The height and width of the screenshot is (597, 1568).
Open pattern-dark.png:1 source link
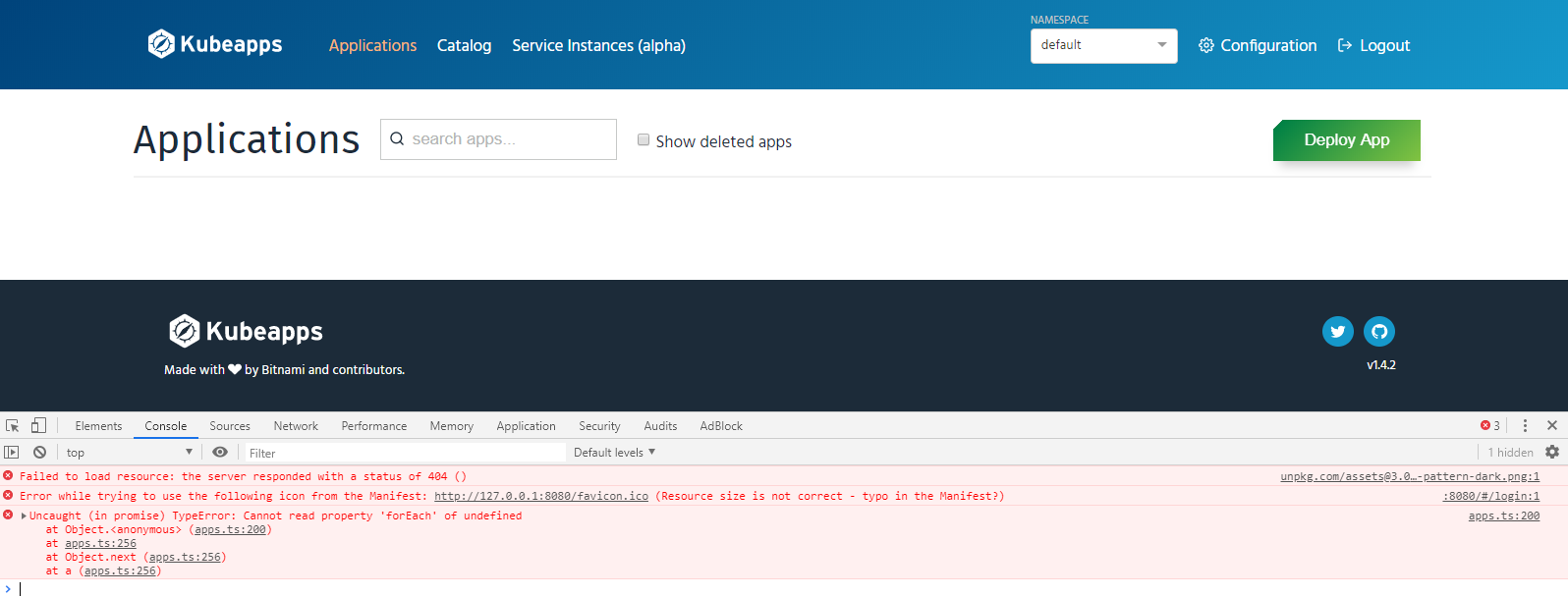pyautogui.click(x=1410, y=476)
